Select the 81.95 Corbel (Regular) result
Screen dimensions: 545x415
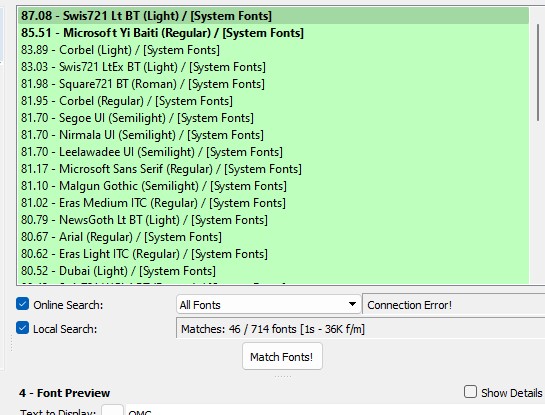pyautogui.click(x=274, y=101)
